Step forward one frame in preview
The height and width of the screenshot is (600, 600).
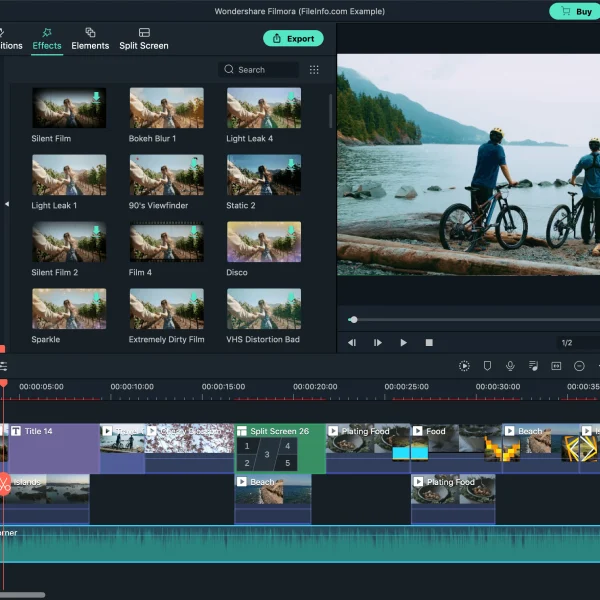click(x=378, y=342)
